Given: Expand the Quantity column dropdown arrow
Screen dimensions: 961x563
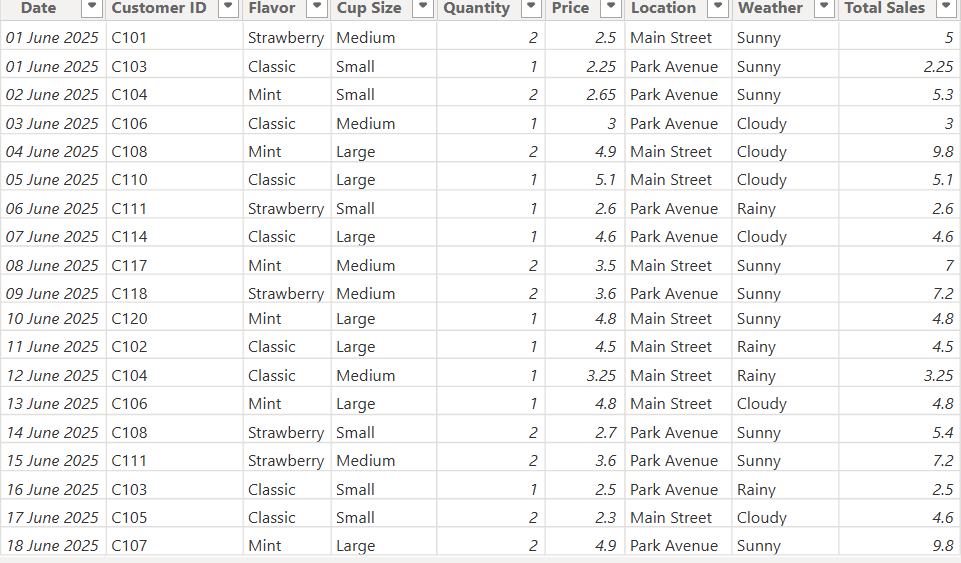Looking at the screenshot, I should (531, 8).
